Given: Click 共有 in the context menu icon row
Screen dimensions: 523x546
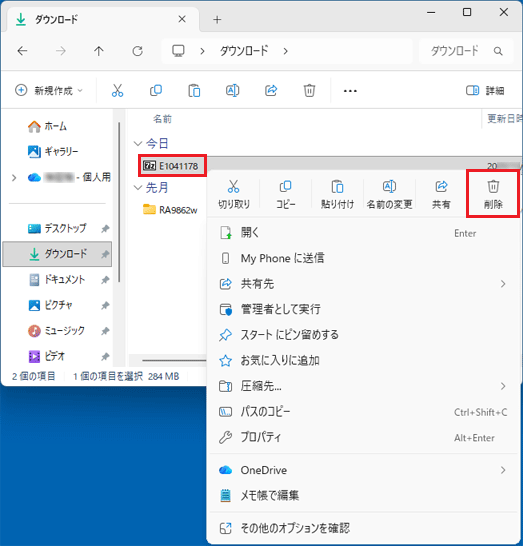Looking at the screenshot, I should [441, 194].
